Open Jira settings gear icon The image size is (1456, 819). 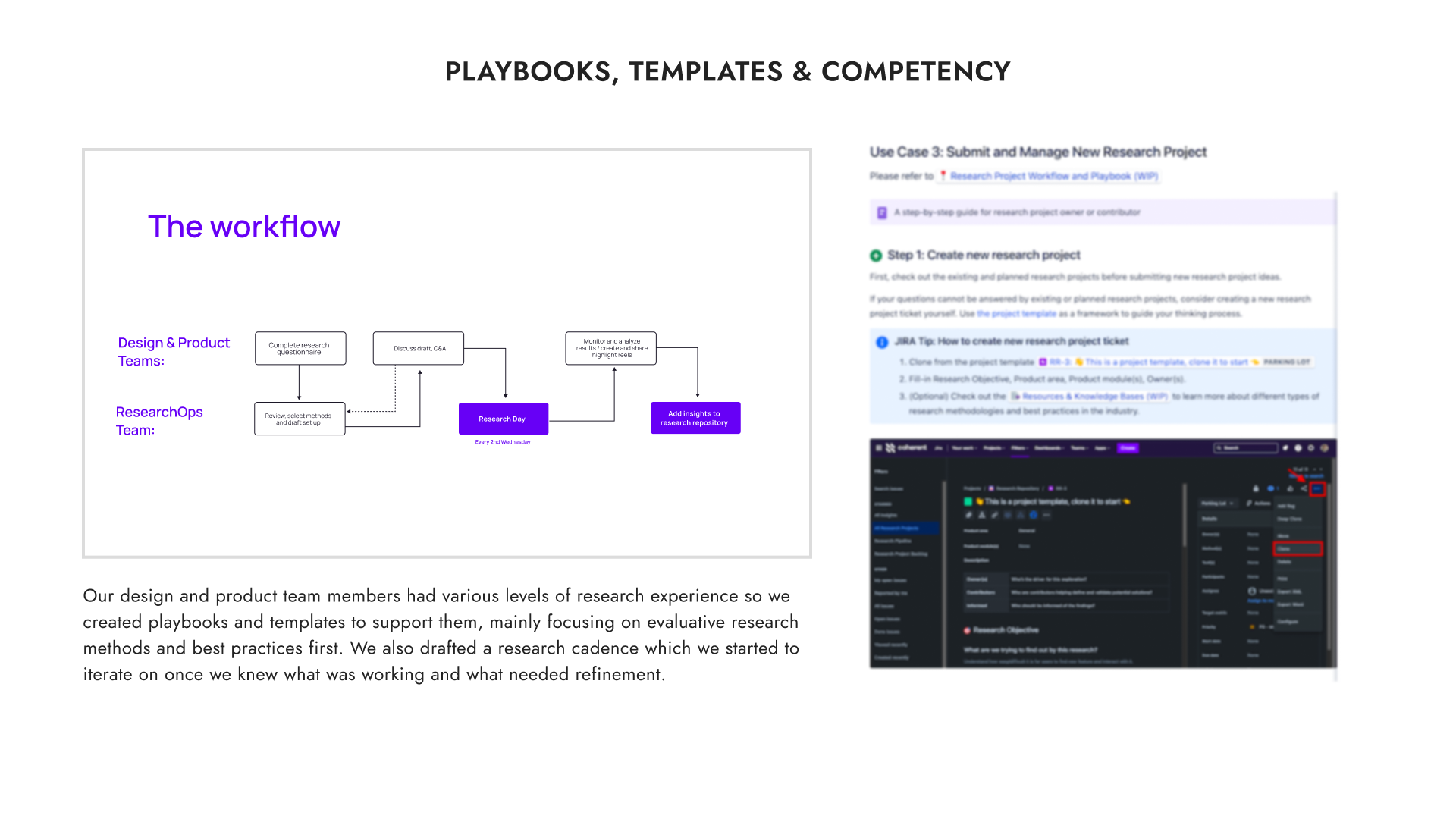1311,448
